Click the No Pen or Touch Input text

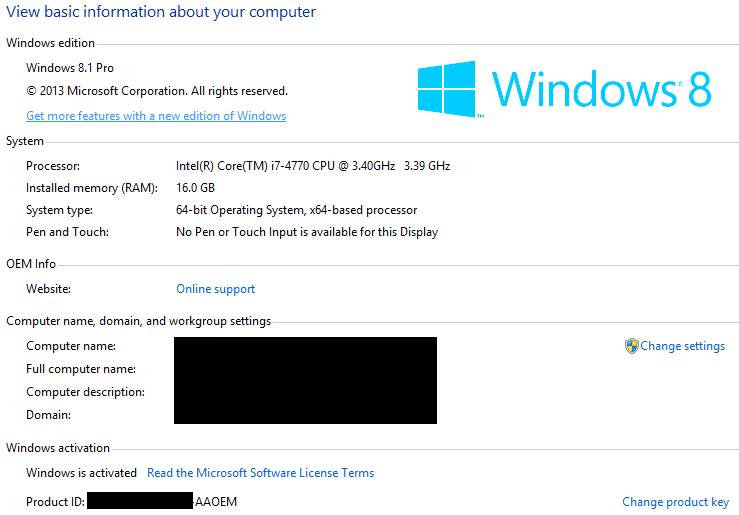[306, 232]
